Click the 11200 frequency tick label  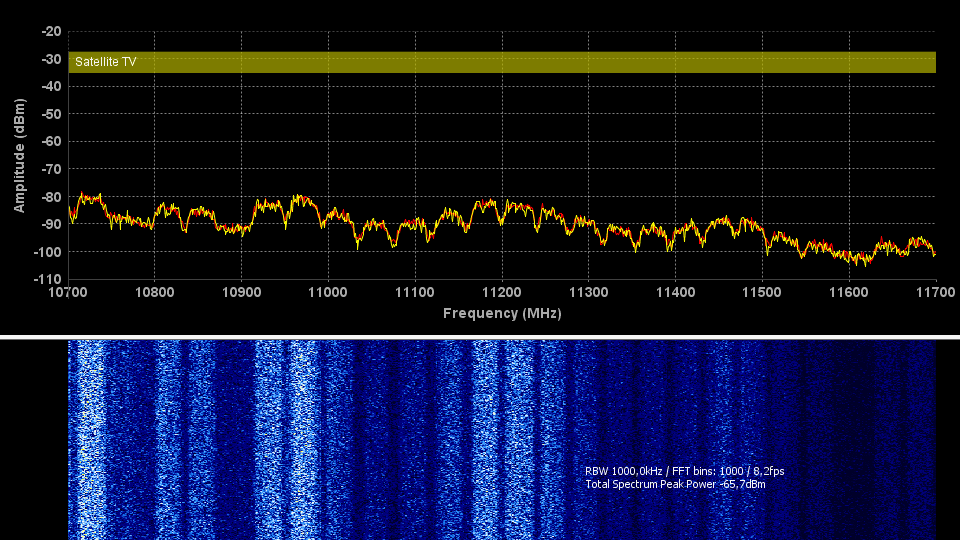click(502, 292)
